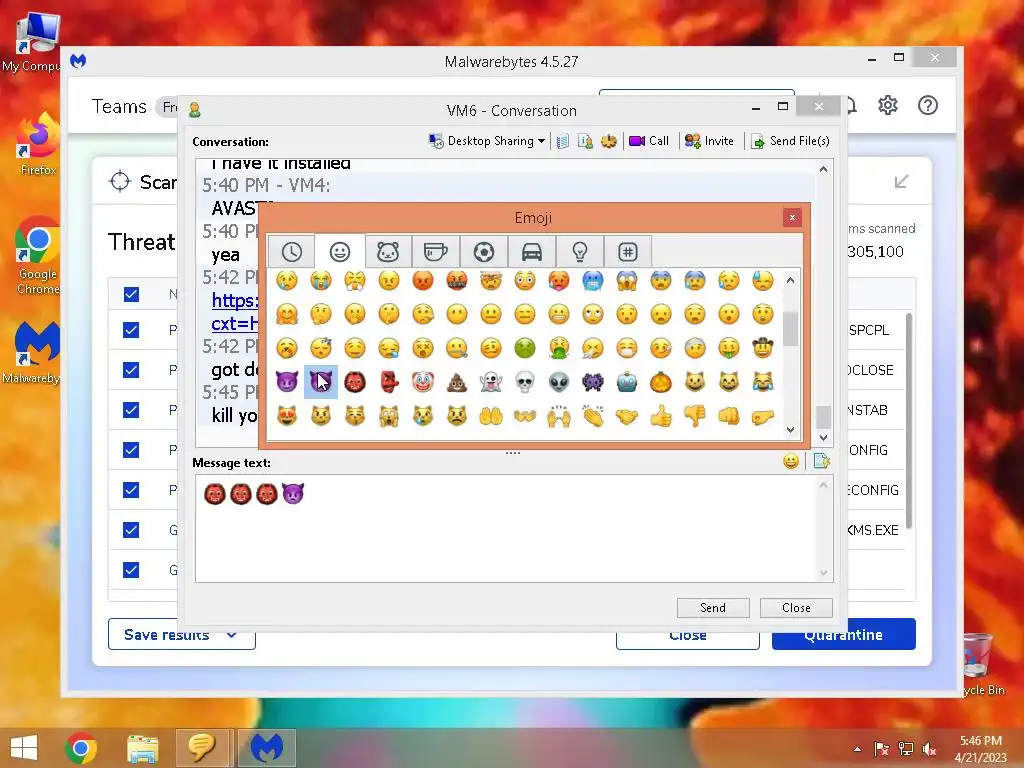Switch to smileys emoji tab
The width and height of the screenshot is (1024, 768).
[x=340, y=251]
